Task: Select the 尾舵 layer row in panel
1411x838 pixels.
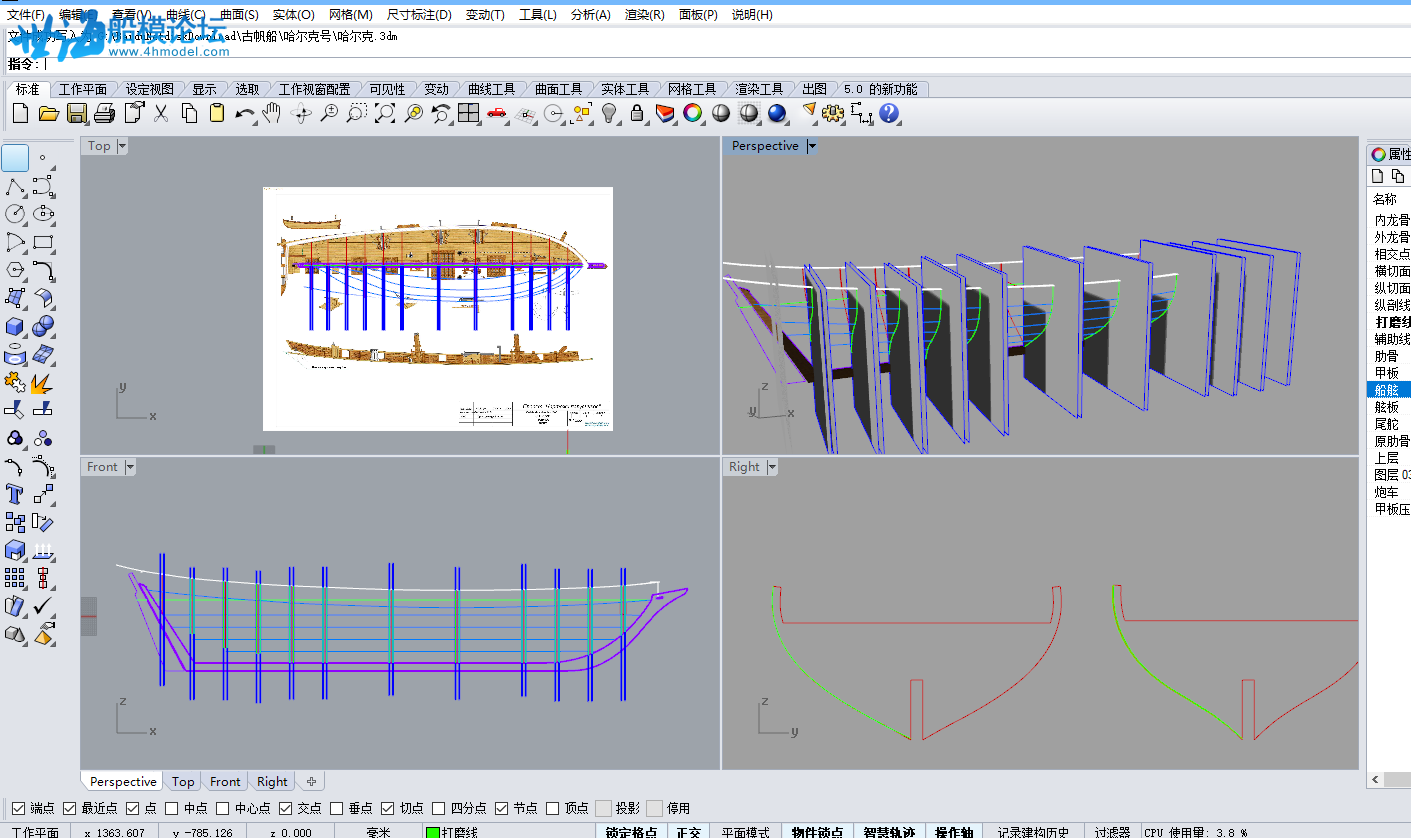Action: [x=1389, y=424]
